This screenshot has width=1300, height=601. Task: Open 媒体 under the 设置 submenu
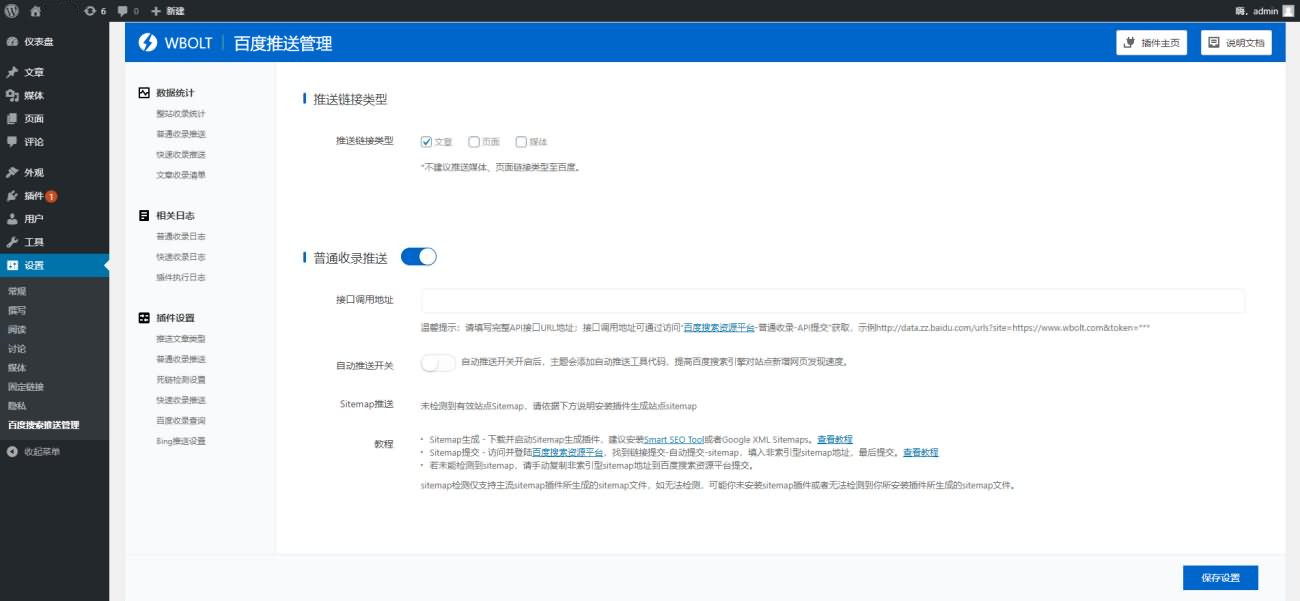17,367
